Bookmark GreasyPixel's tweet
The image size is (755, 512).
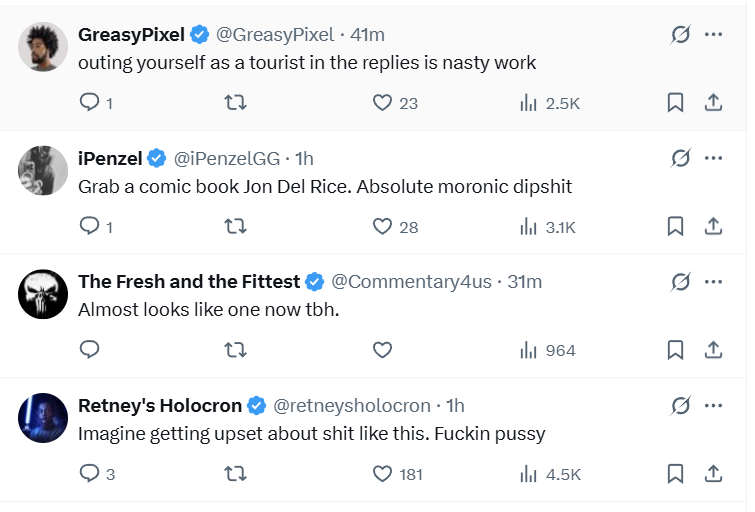pyautogui.click(x=675, y=102)
